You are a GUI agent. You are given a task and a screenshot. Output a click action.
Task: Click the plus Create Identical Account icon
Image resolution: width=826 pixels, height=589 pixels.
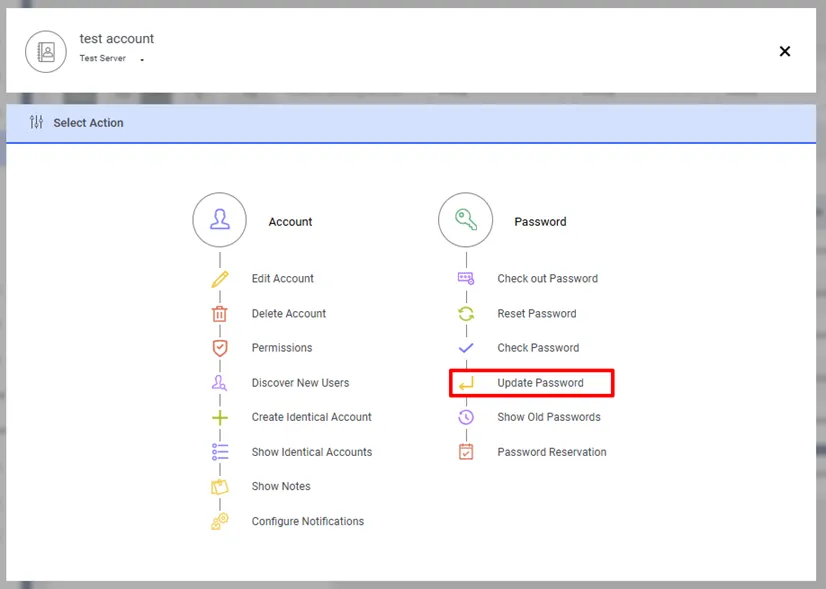click(220, 418)
